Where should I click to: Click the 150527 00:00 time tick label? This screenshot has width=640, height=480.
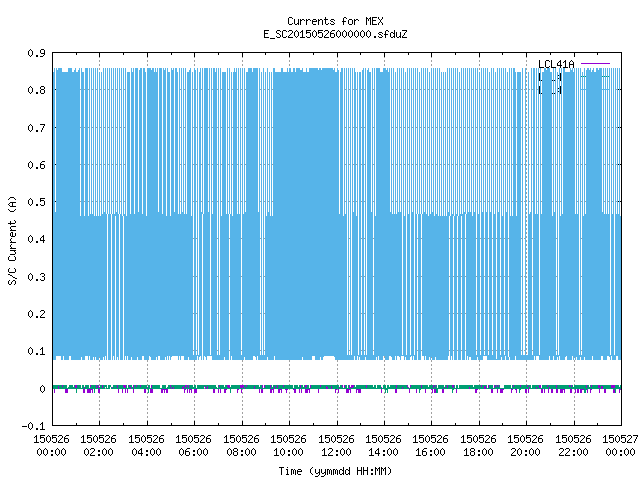pyautogui.click(x=620, y=446)
